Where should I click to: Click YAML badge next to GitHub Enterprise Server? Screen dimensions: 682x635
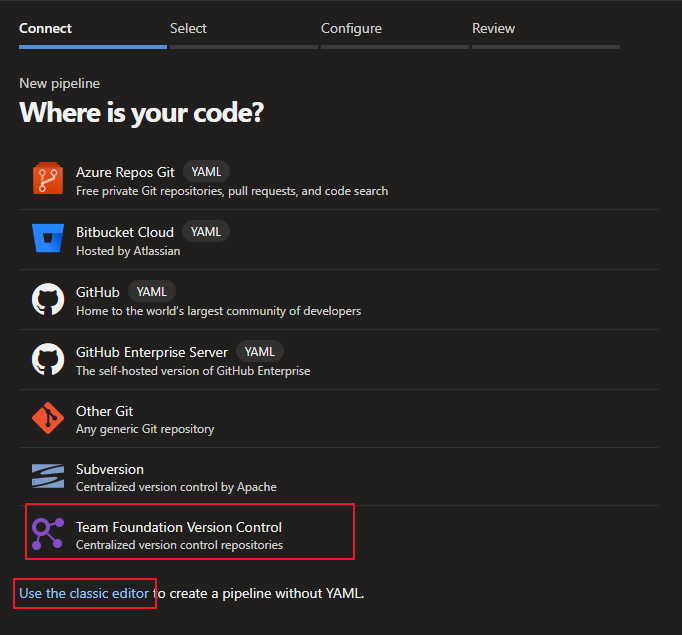click(260, 351)
